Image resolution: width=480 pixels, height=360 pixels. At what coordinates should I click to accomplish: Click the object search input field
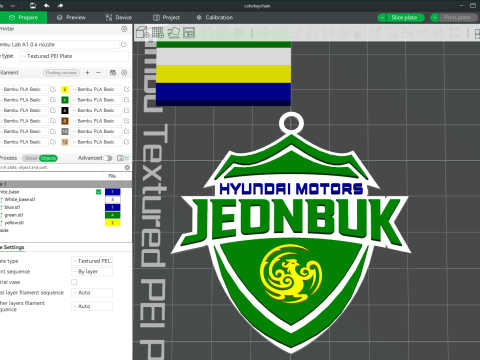coord(62,167)
